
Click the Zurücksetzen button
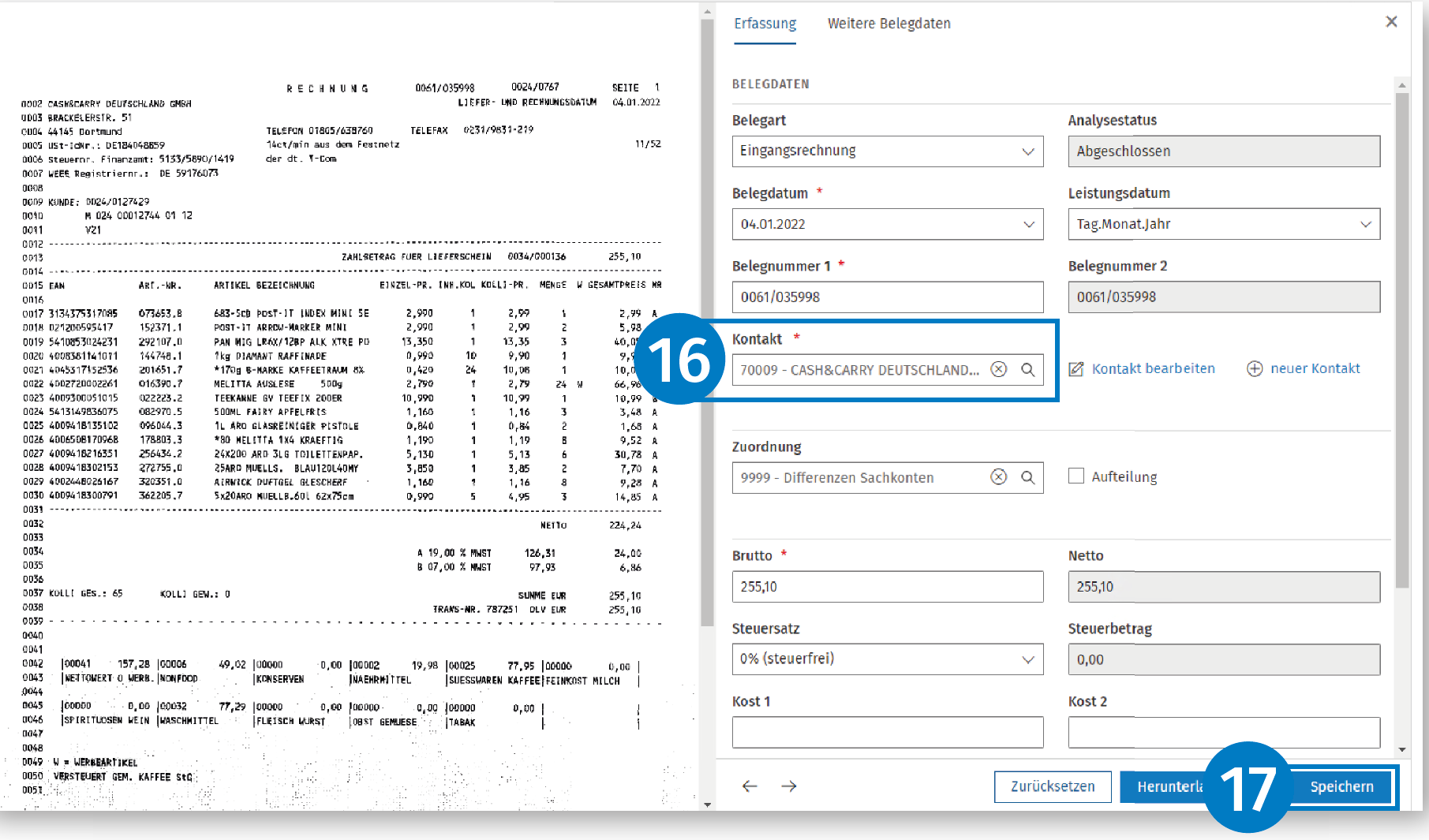coord(1053,786)
